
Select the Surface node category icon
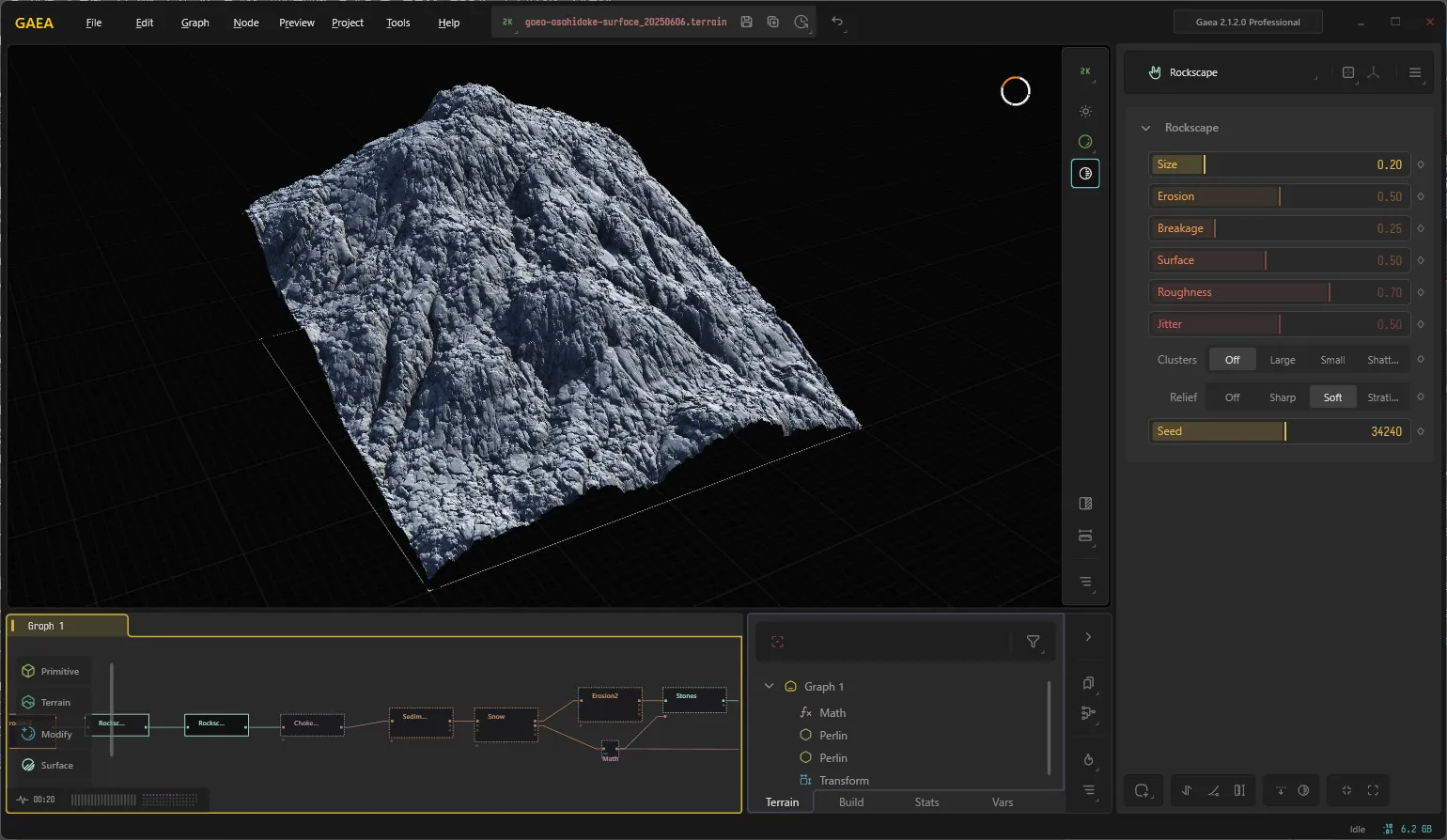tap(28, 765)
